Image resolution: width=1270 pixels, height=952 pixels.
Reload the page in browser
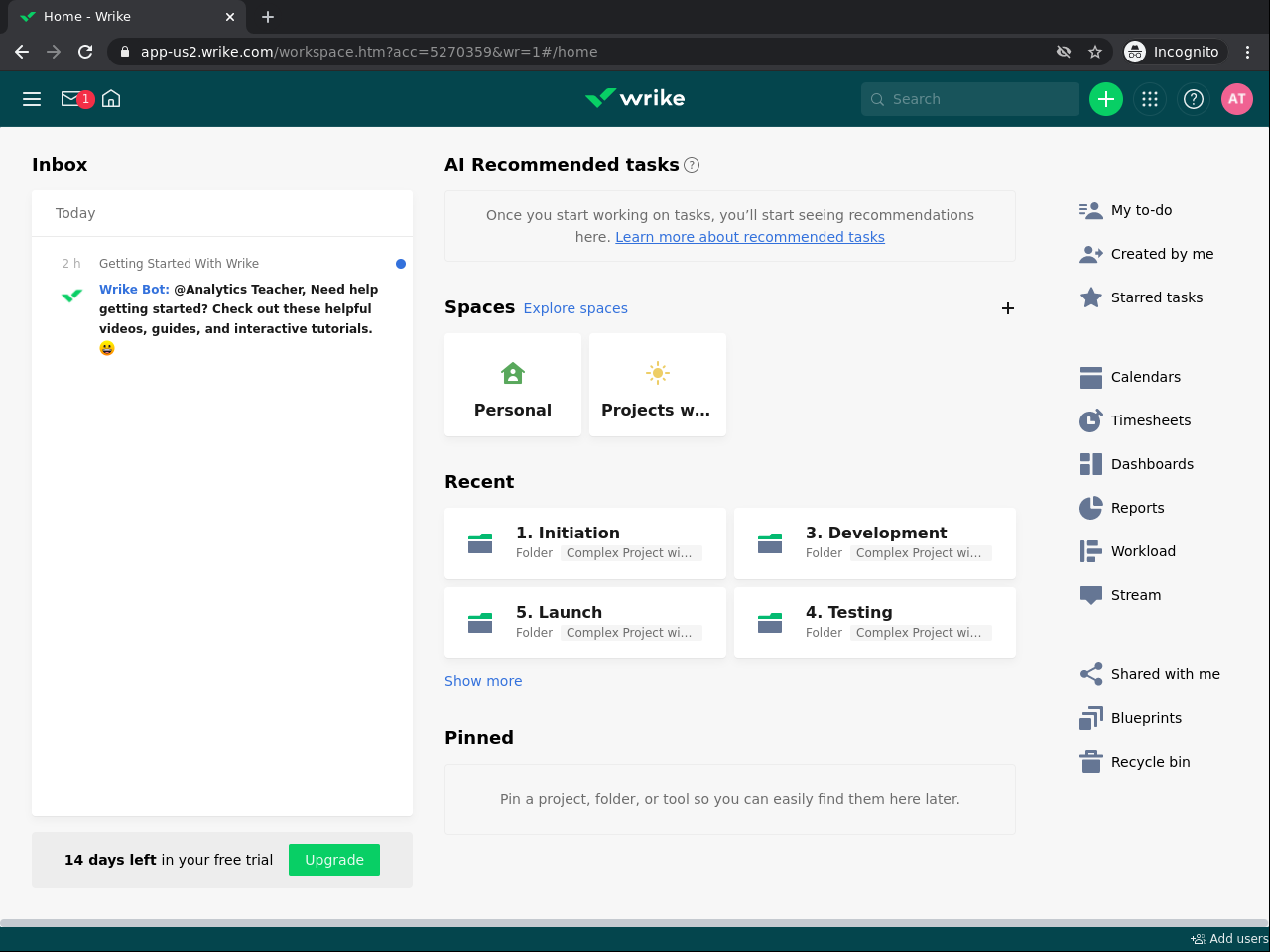tap(85, 52)
